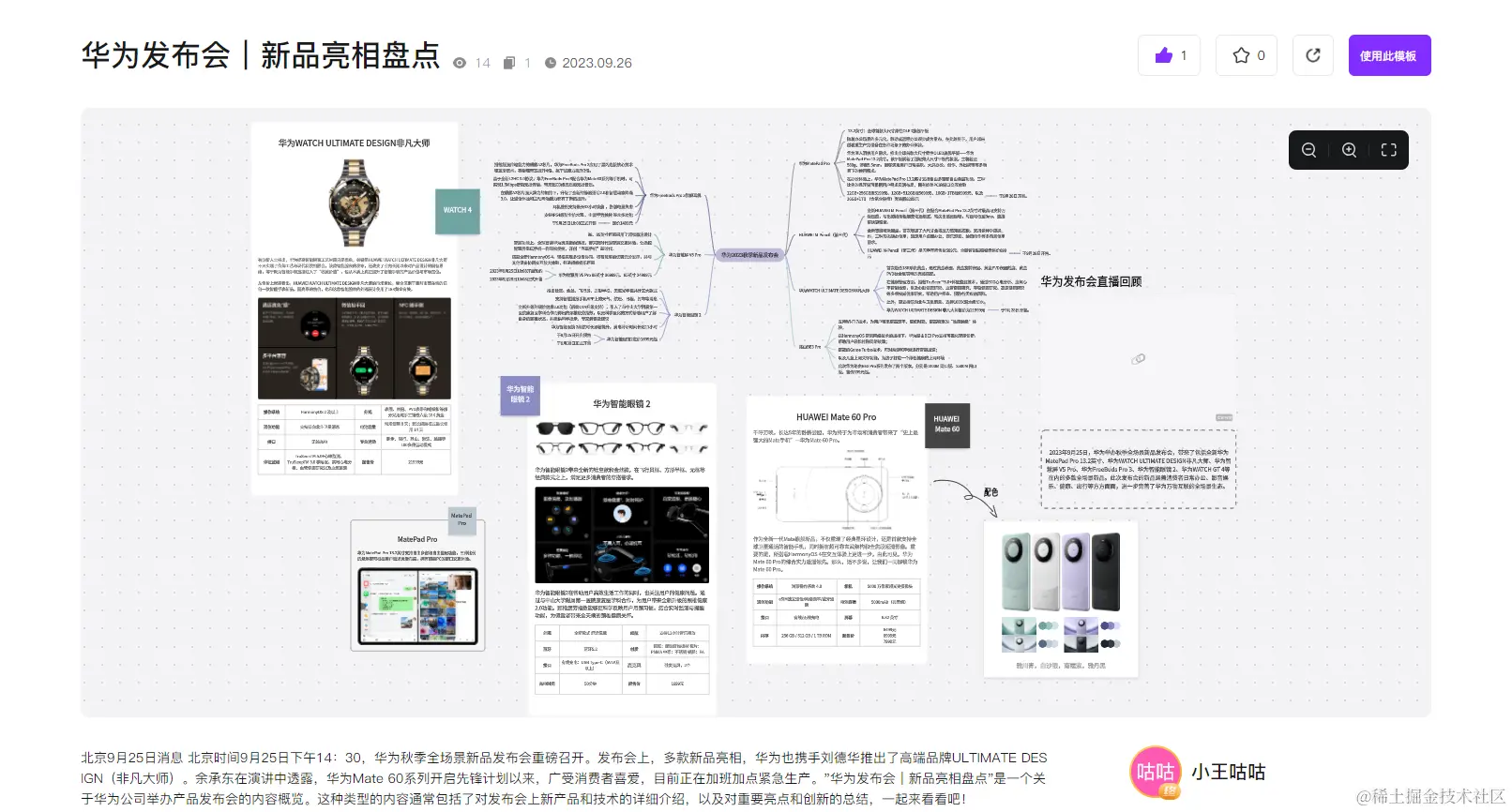Click the glasses features dark image

622,535
